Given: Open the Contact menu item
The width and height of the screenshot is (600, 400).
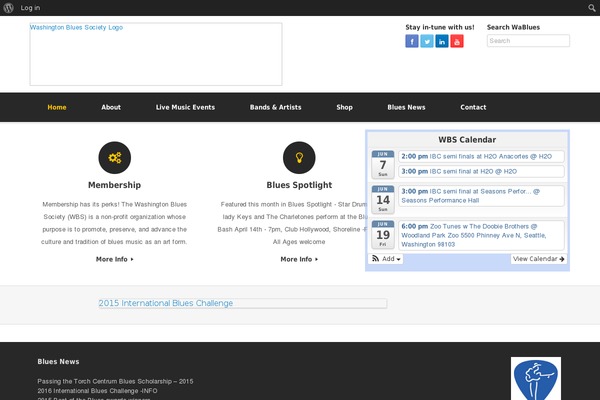Looking at the screenshot, I should (473, 107).
